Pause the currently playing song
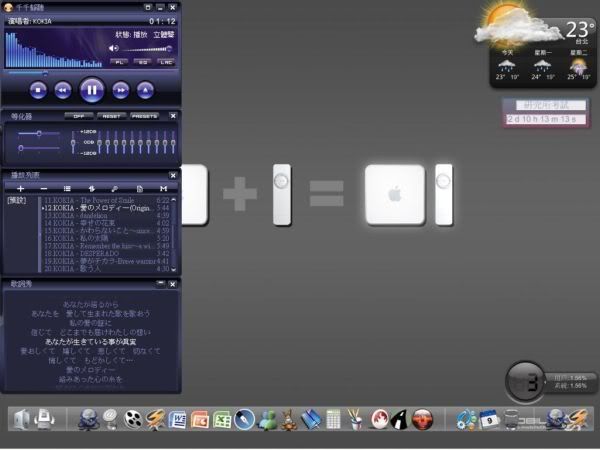Viewport: 600px width, 450px height. pos(91,90)
